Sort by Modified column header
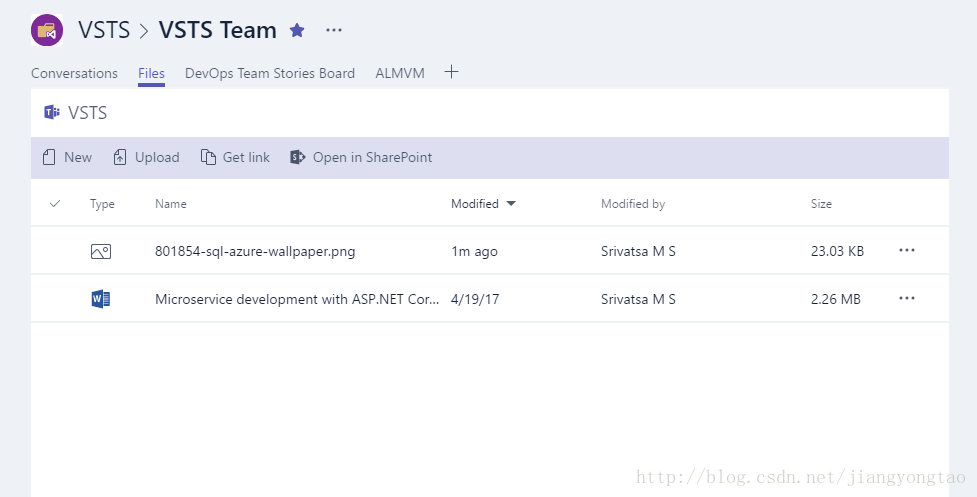The image size is (977, 497). tap(475, 204)
